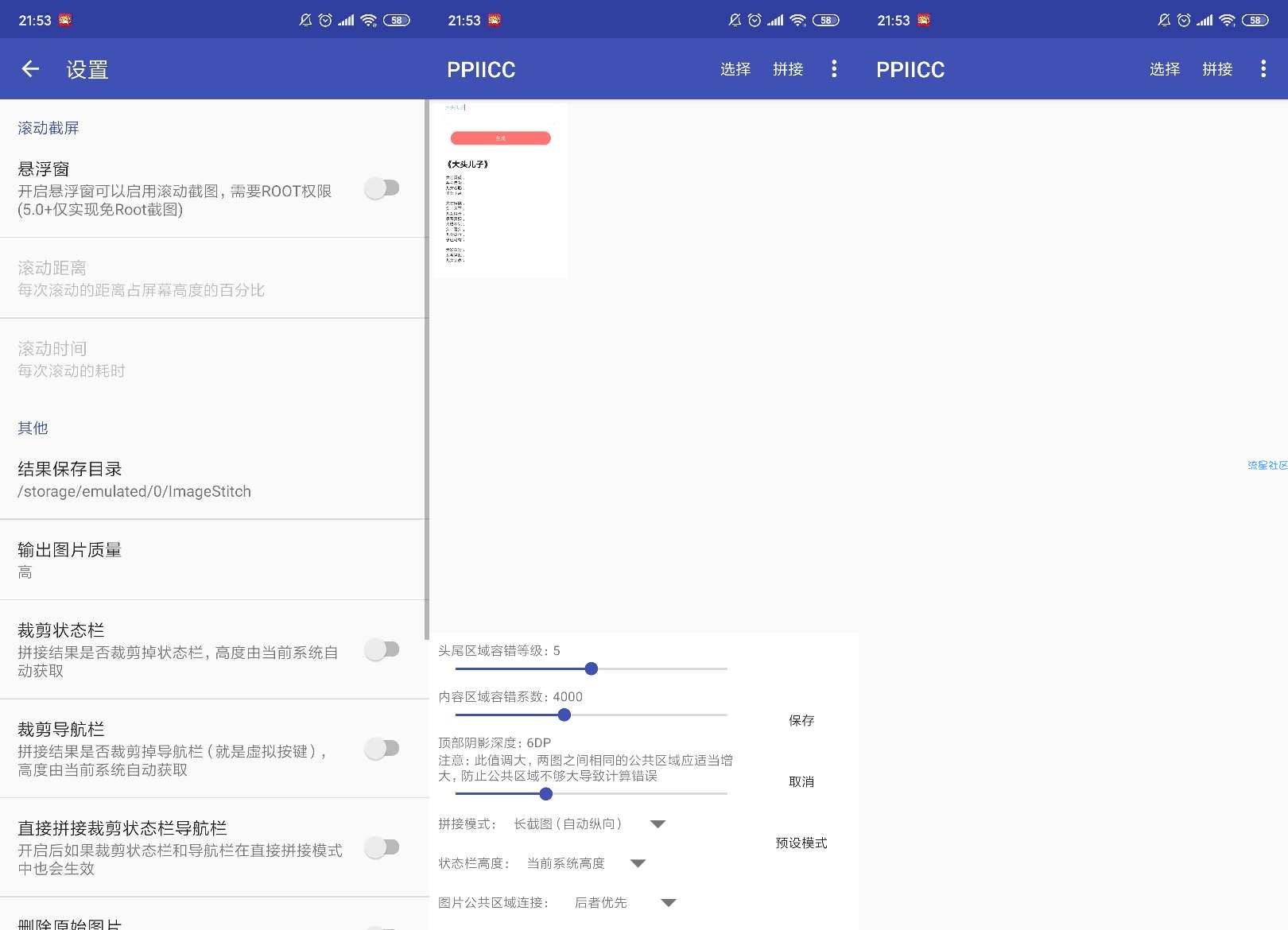The height and width of the screenshot is (930, 1288).
Task: Click the 顶部阴影深度 slider handle
Action: pyautogui.click(x=545, y=793)
